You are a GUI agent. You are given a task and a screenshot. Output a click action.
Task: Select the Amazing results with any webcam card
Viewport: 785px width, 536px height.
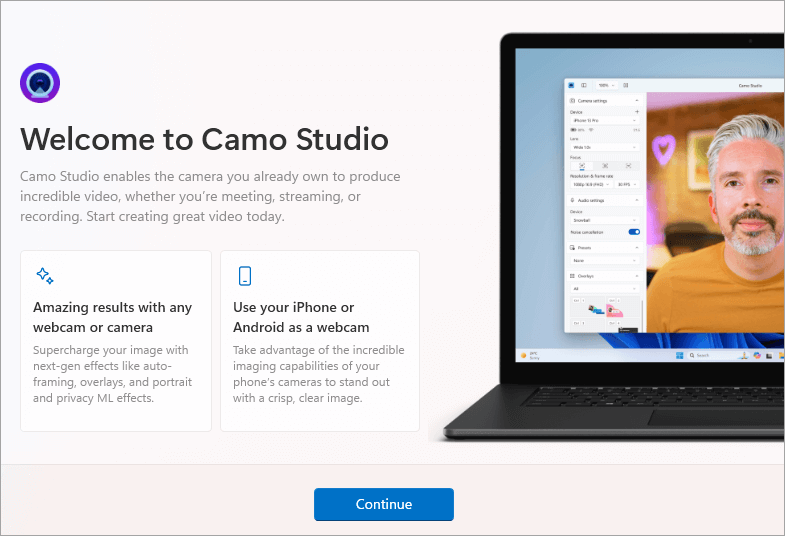point(116,341)
